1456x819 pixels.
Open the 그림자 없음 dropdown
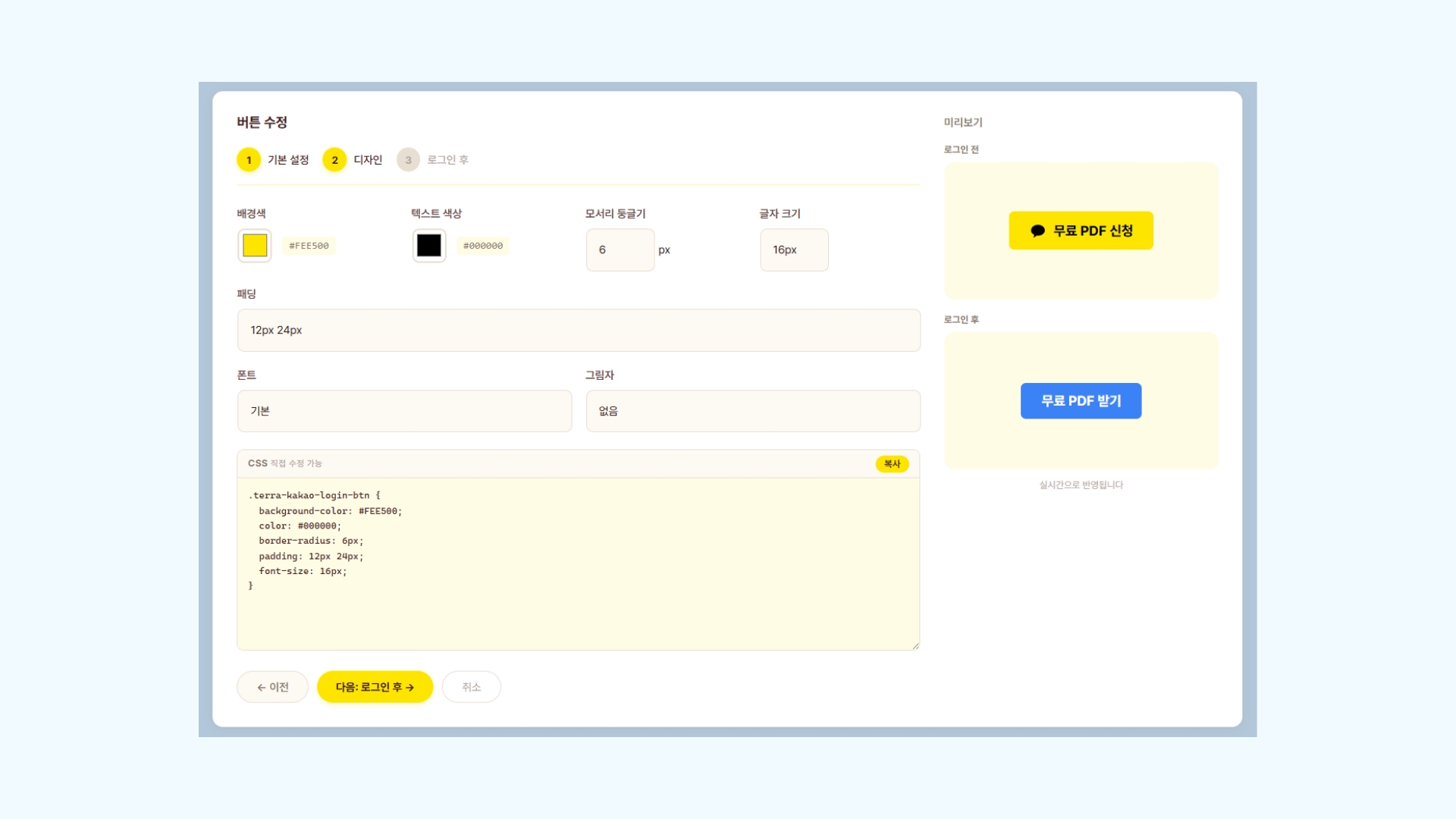click(x=752, y=411)
